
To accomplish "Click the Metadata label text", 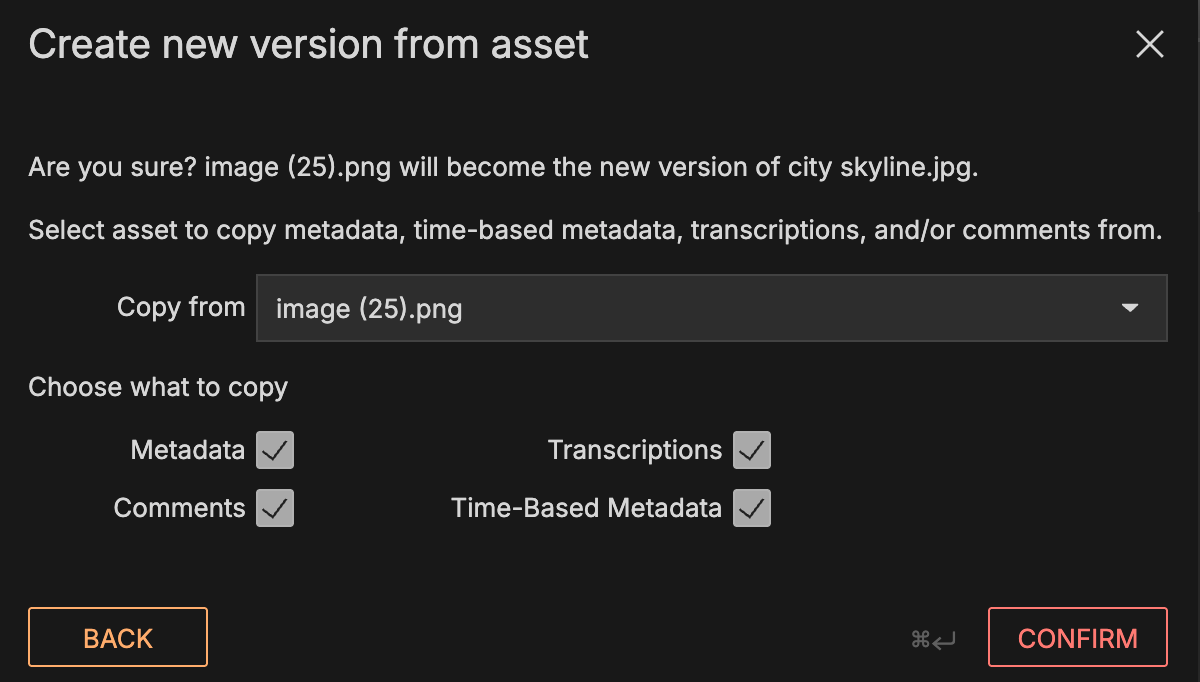I will [187, 451].
